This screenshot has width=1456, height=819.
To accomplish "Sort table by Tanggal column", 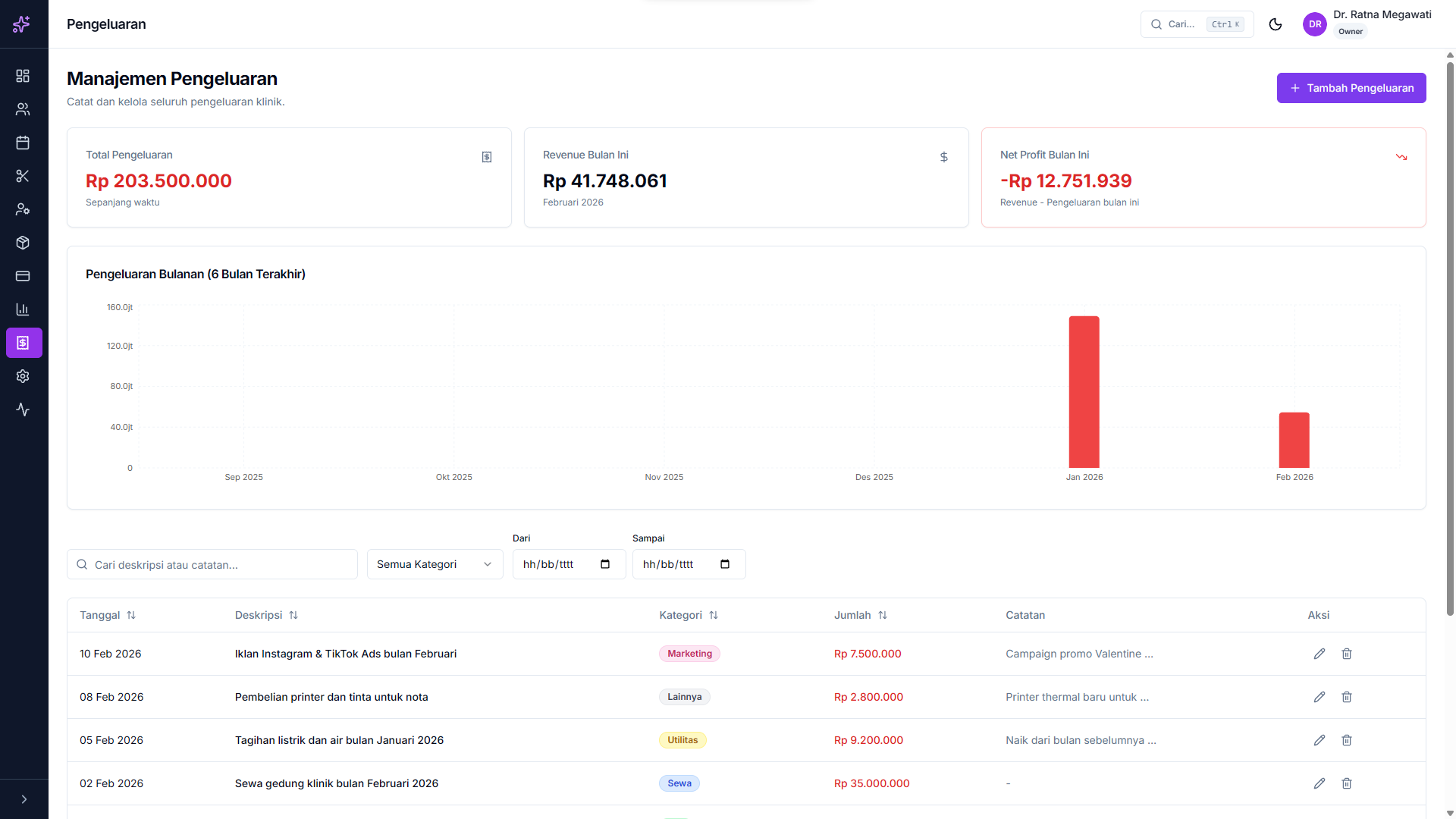I will pos(108,615).
